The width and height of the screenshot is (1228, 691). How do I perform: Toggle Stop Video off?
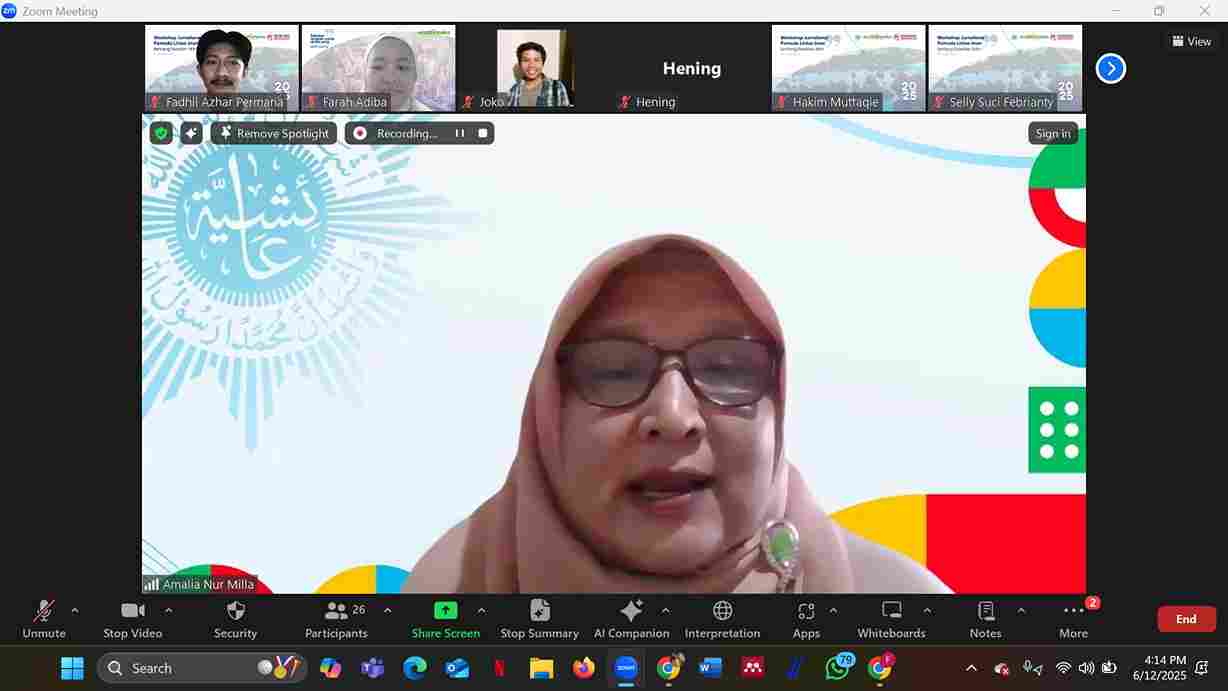coord(131,618)
